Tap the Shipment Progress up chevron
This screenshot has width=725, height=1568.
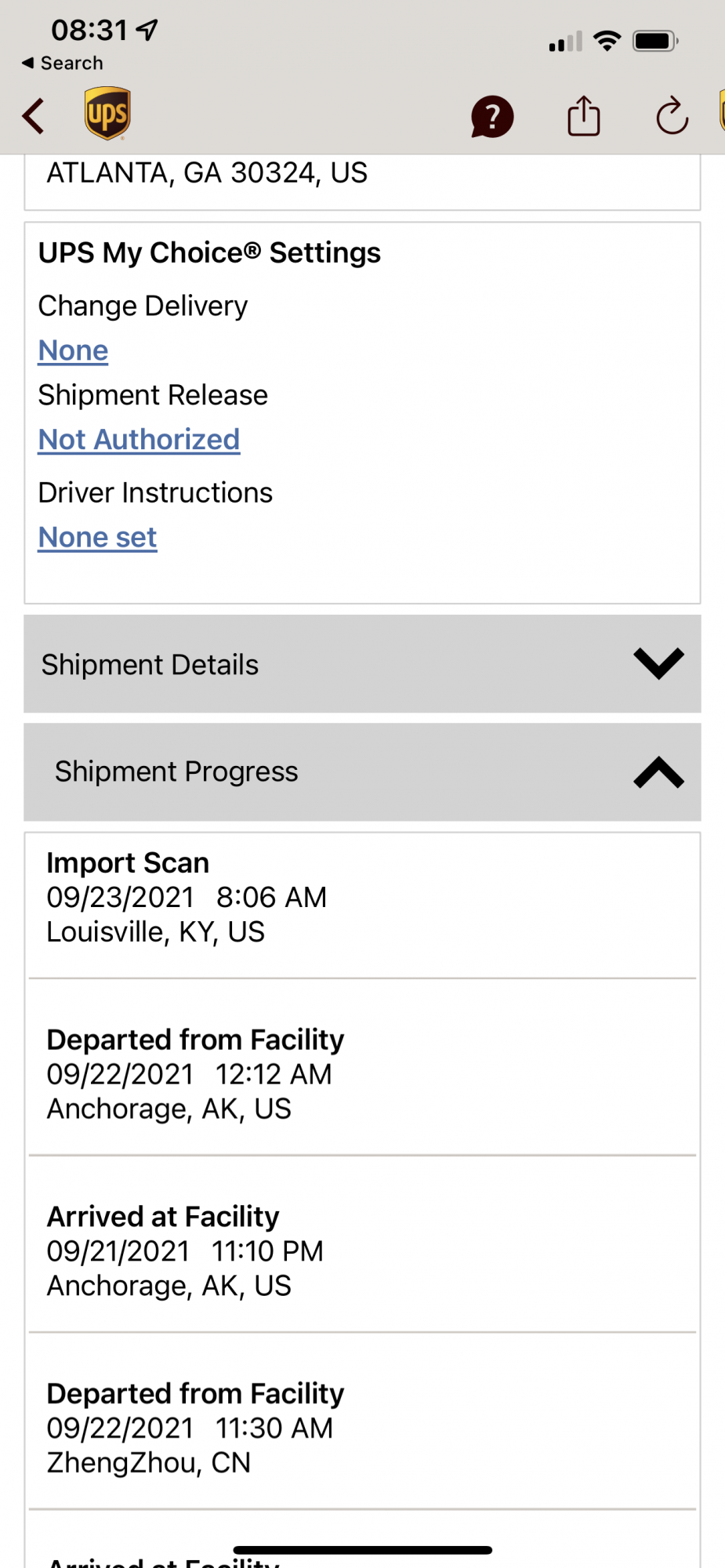658,772
